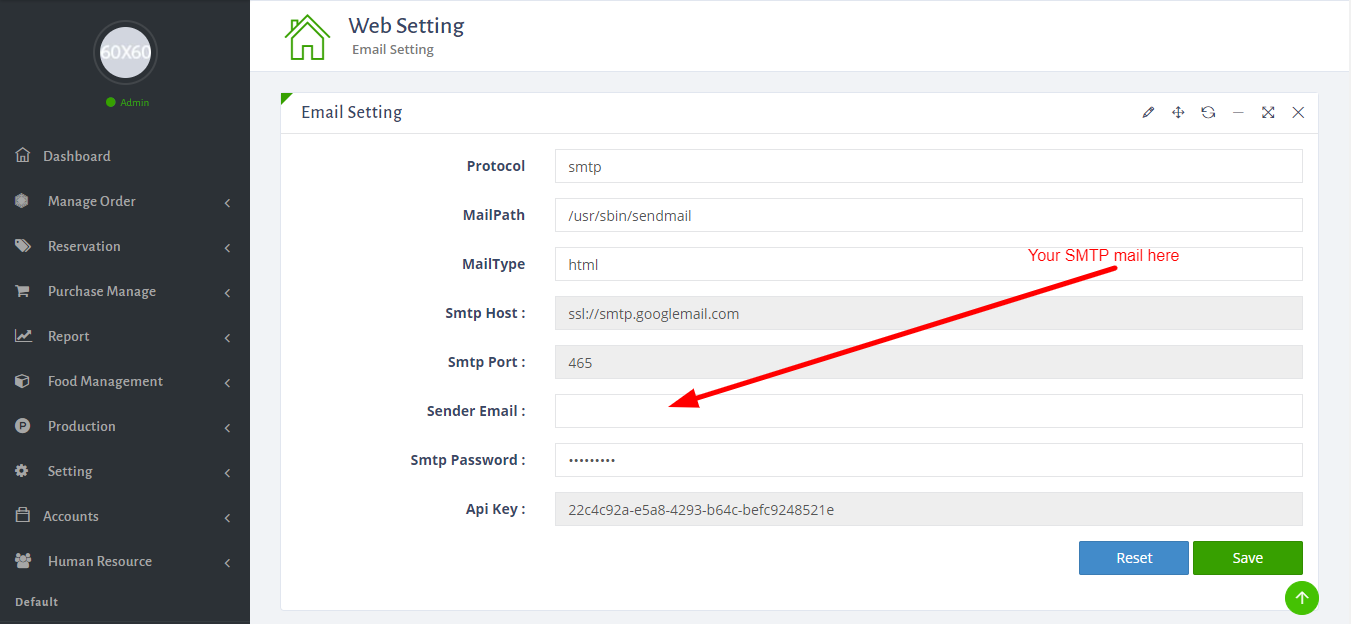1351x624 pixels.
Task: Expand the Purchase Manage menu
Action: coord(101,291)
